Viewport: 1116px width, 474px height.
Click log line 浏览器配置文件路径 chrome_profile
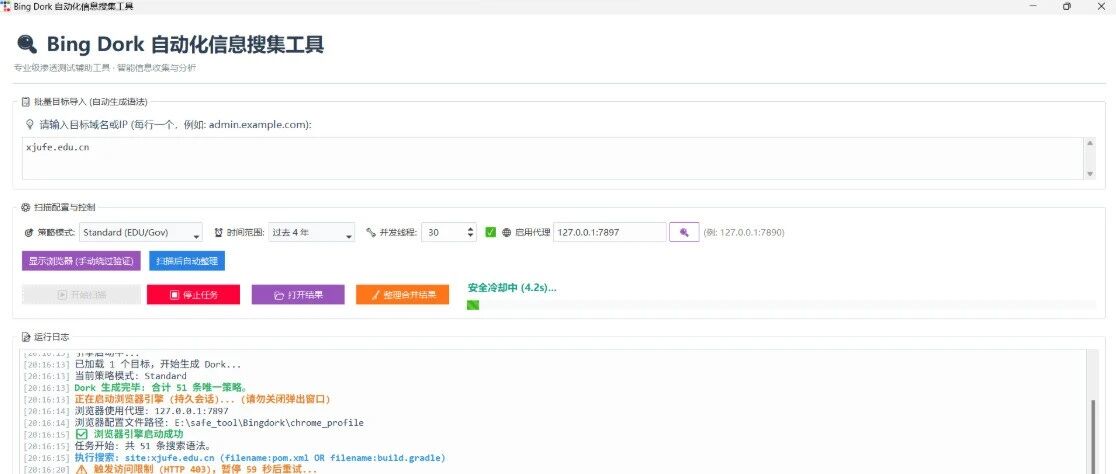(219, 423)
